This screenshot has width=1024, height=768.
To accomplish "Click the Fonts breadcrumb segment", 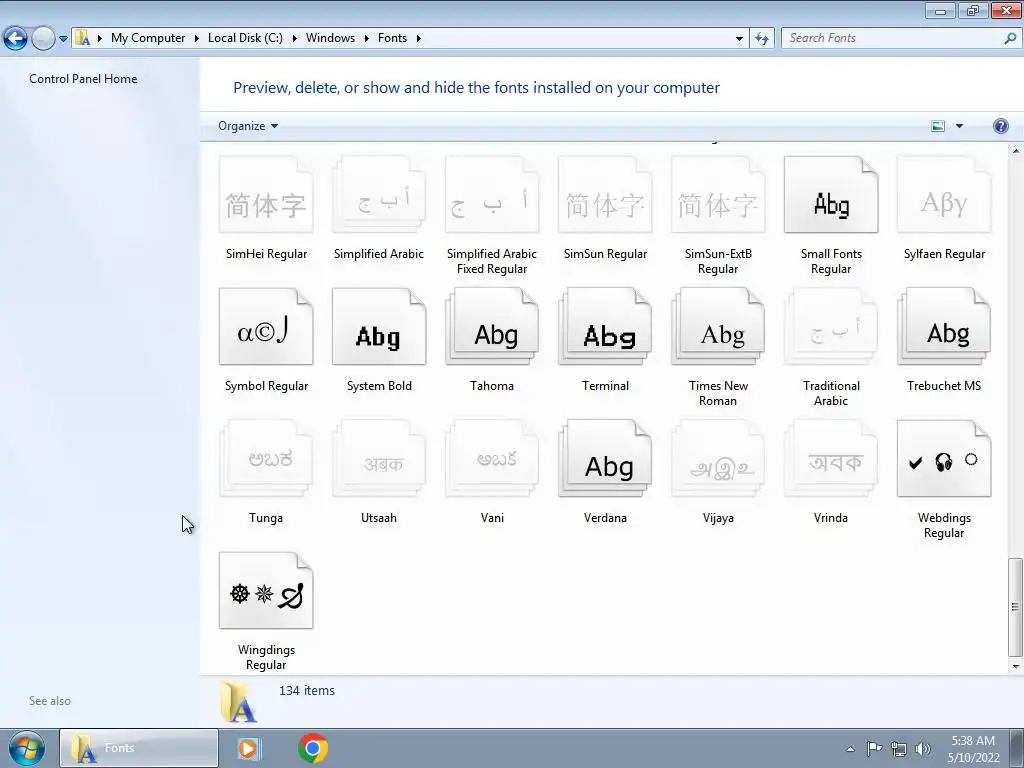I will tap(392, 38).
